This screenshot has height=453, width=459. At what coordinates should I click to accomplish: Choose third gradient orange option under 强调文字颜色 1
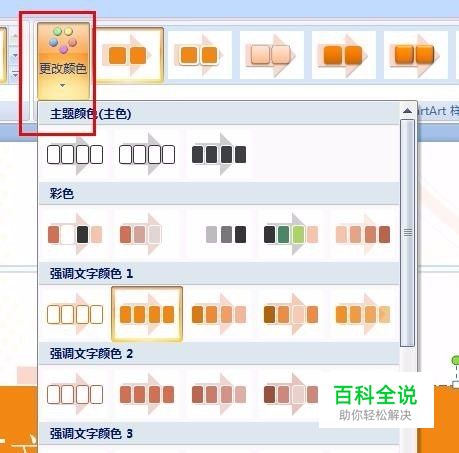pos(219,314)
